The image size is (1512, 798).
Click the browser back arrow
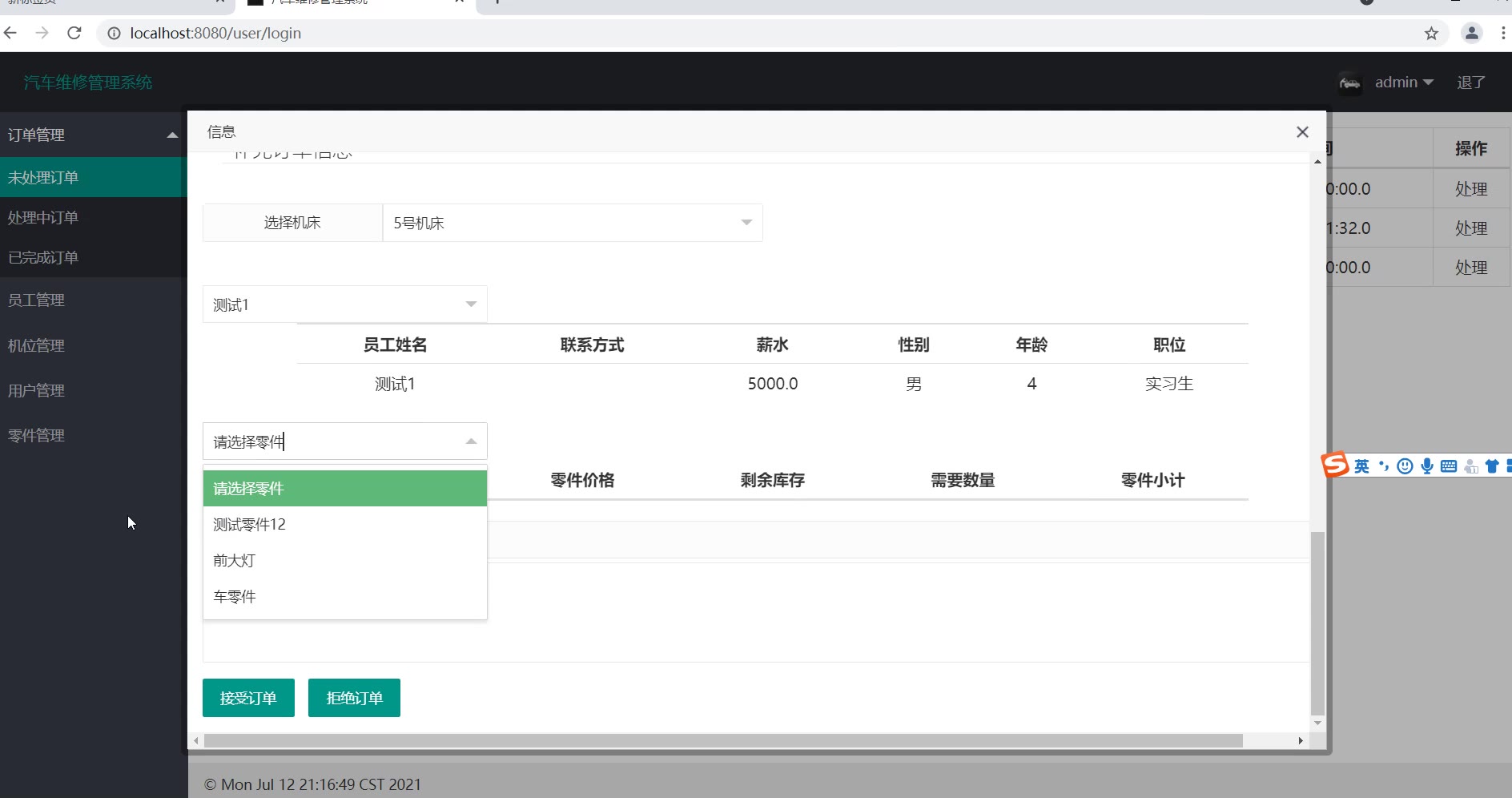pos(10,33)
